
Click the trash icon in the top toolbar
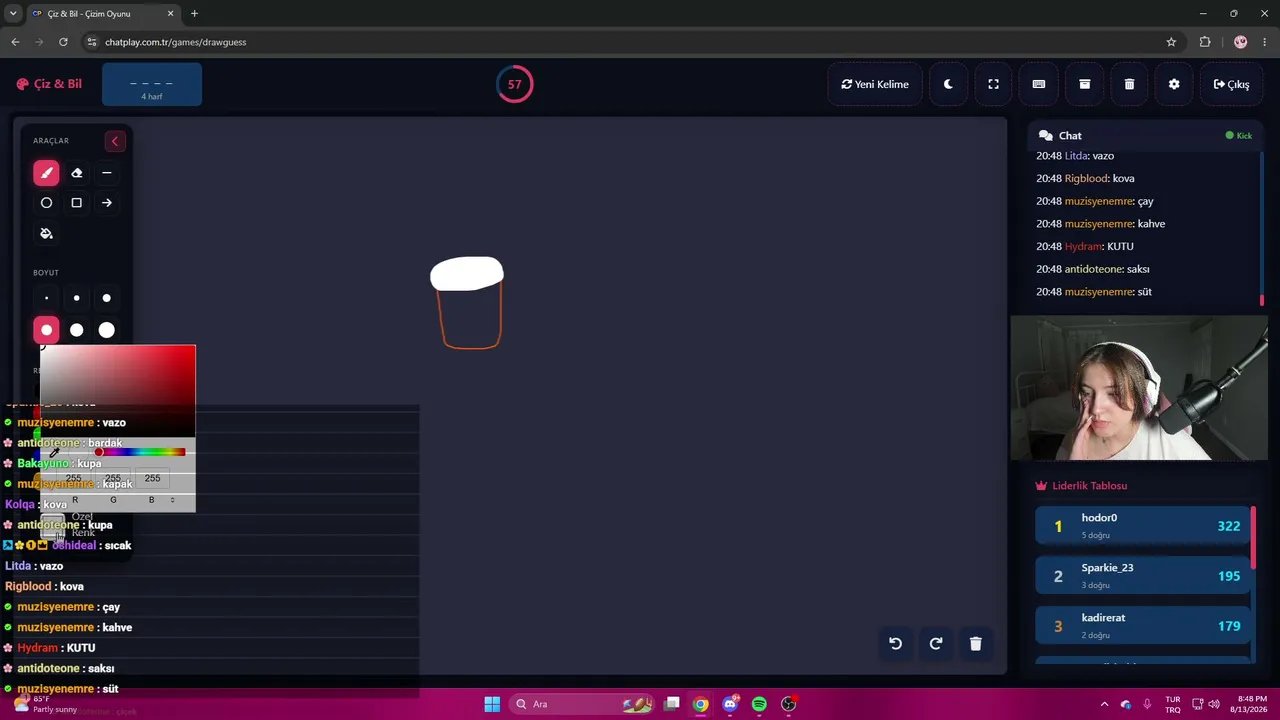[x=1129, y=84]
